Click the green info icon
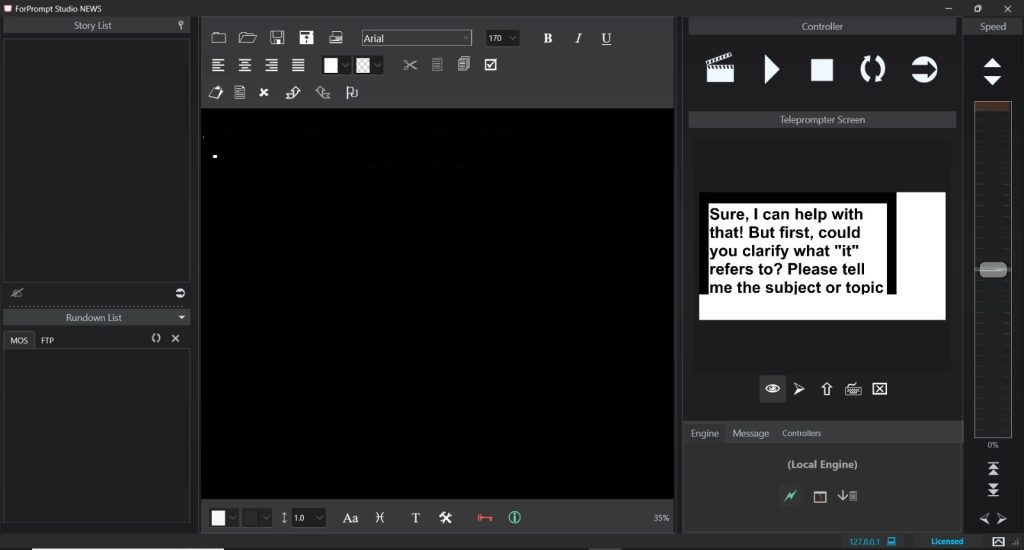This screenshot has width=1024, height=550. (515, 517)
